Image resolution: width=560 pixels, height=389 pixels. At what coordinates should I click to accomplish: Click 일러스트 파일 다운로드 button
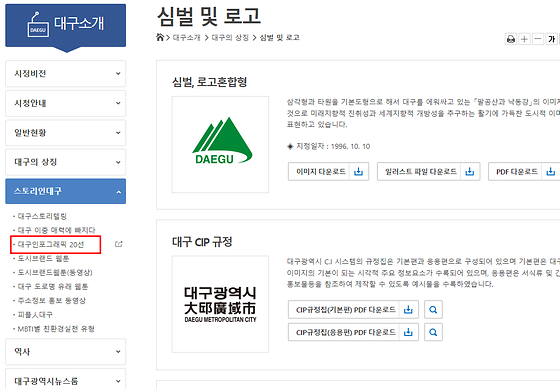click(429, 172)
